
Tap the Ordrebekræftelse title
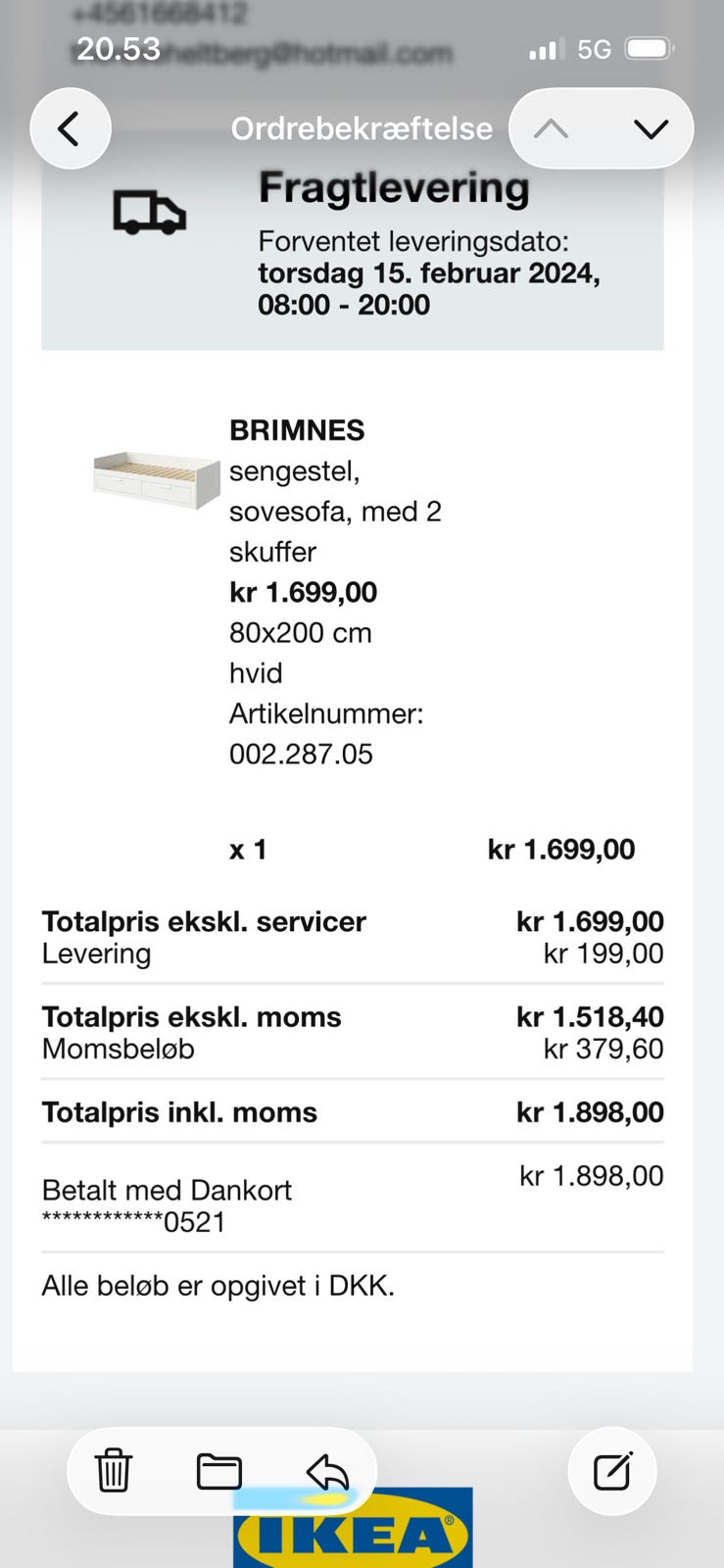362,128
